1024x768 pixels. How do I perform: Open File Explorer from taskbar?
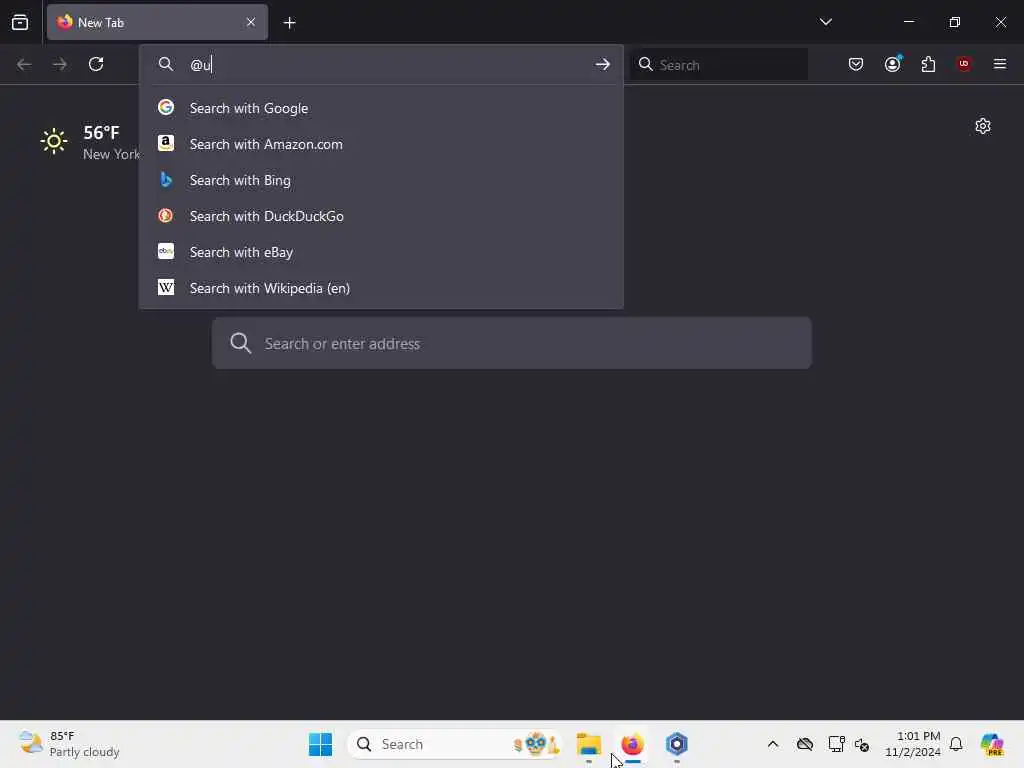click(588, 744)
